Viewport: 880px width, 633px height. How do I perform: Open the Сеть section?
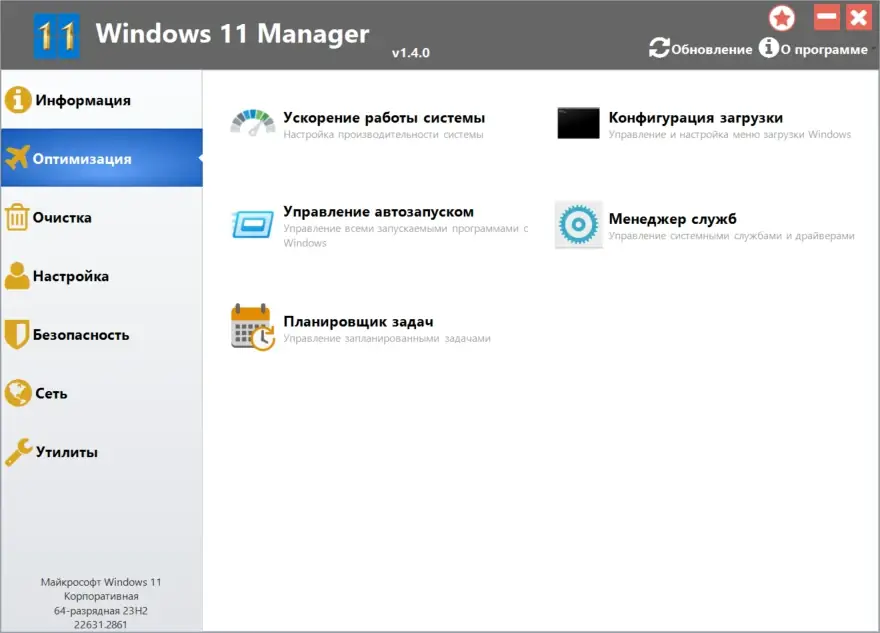pyautogui.click(x=102, y=393)
